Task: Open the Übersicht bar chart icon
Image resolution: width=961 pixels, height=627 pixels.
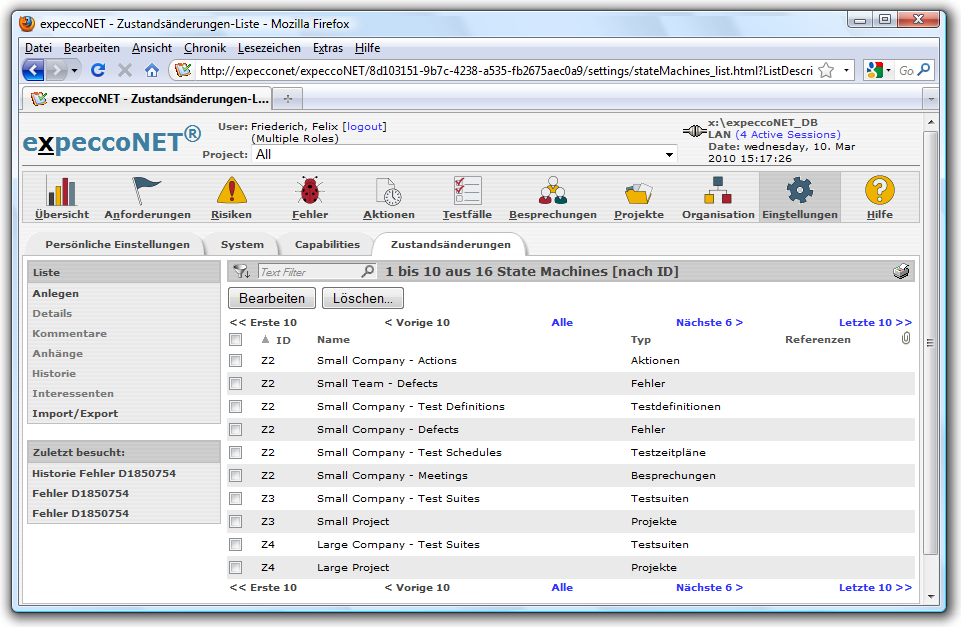Action: [x=62, y=191]
